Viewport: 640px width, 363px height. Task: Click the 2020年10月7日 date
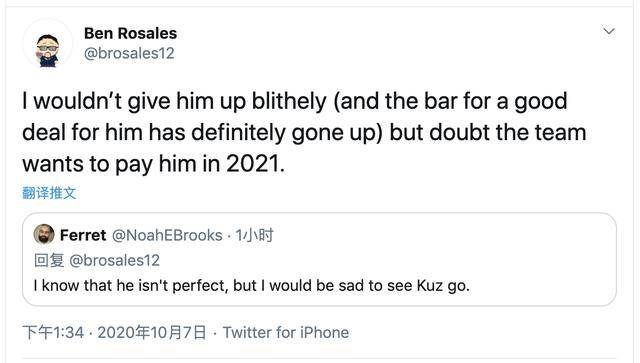[x=152, y=332]
